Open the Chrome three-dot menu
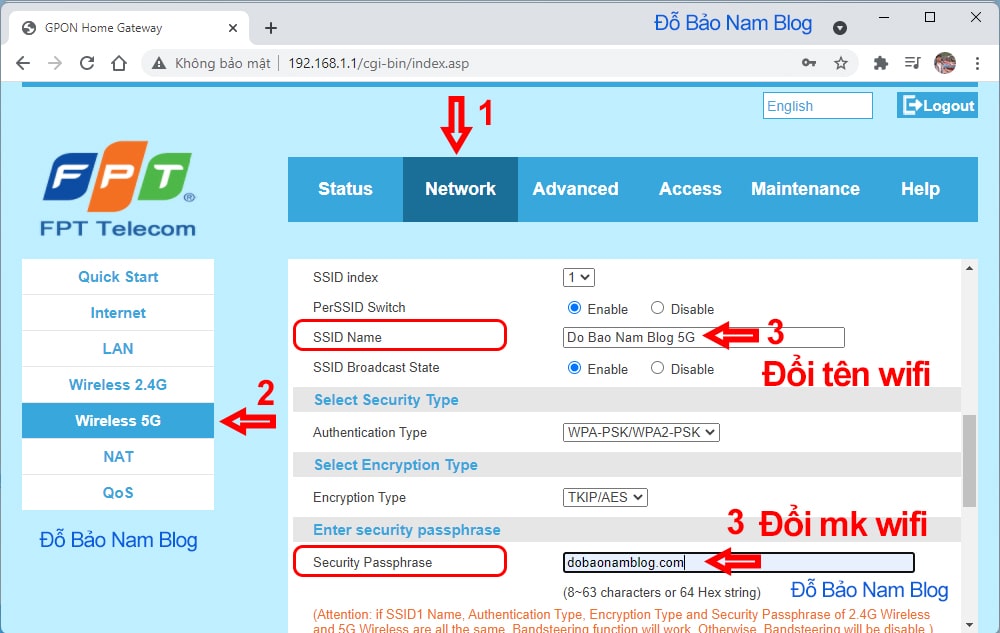This screenshot has height=633, width=1000. [977, 63]
